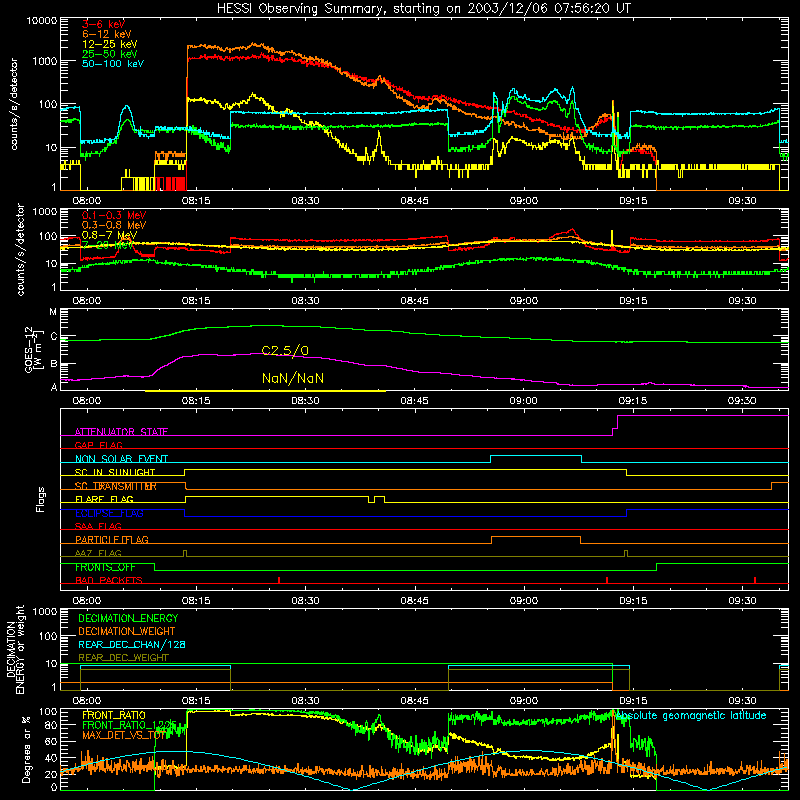This screenshot has width=800, height=800.
Task: Select the SAA_FLAG label
Action: pos(98,526)
